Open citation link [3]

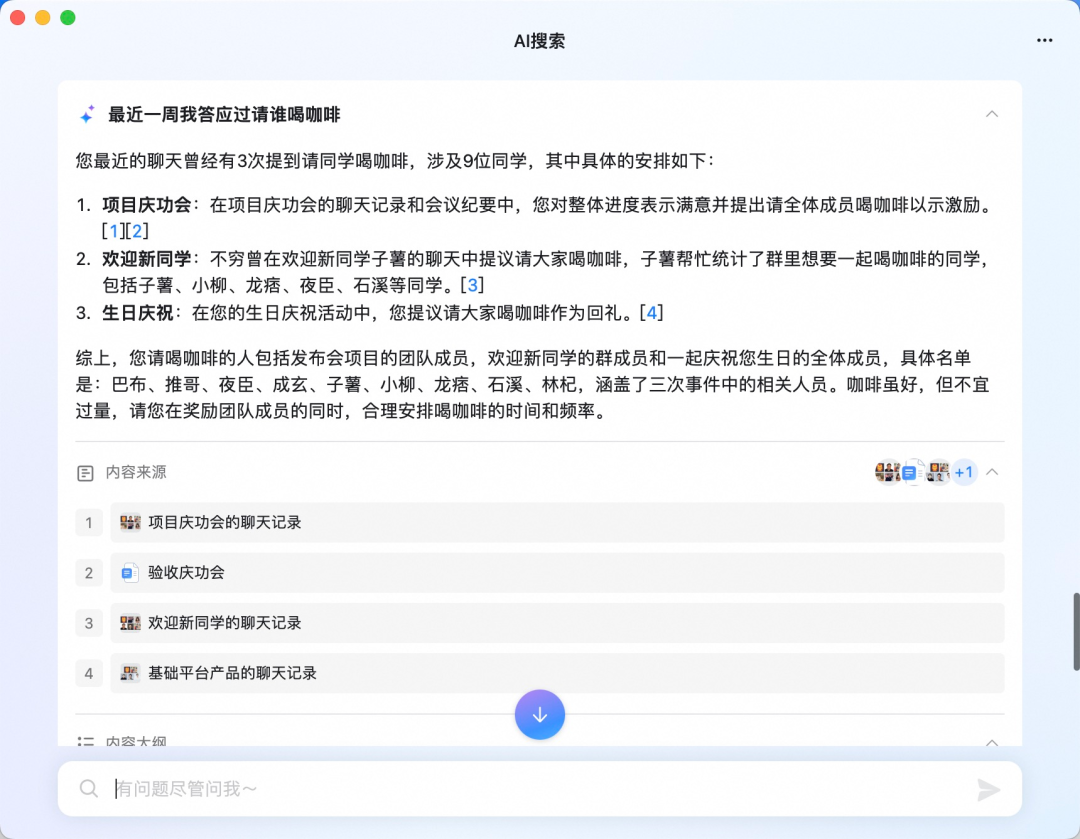pos(472,285)
